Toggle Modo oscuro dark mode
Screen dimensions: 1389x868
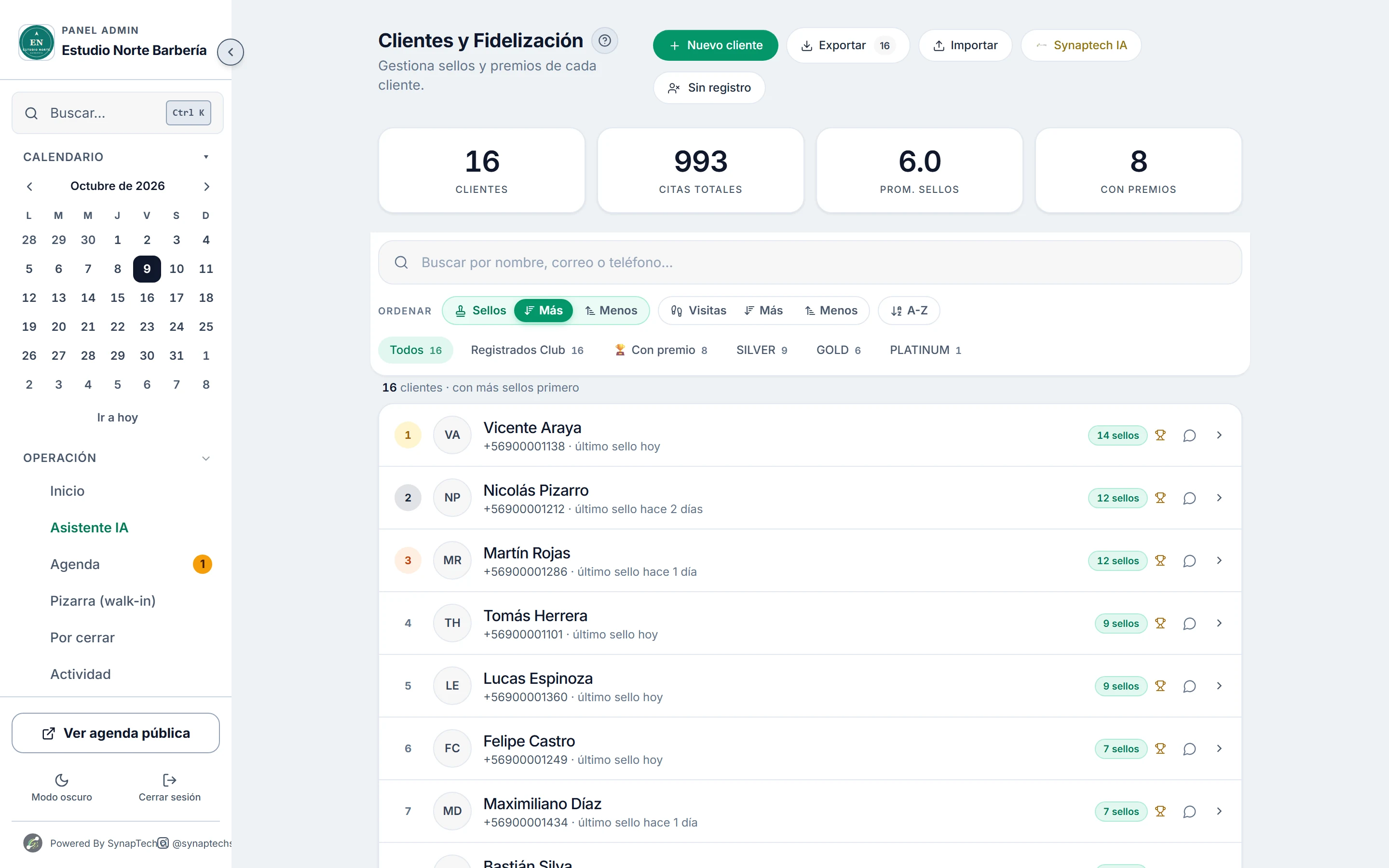pos(61,787)
